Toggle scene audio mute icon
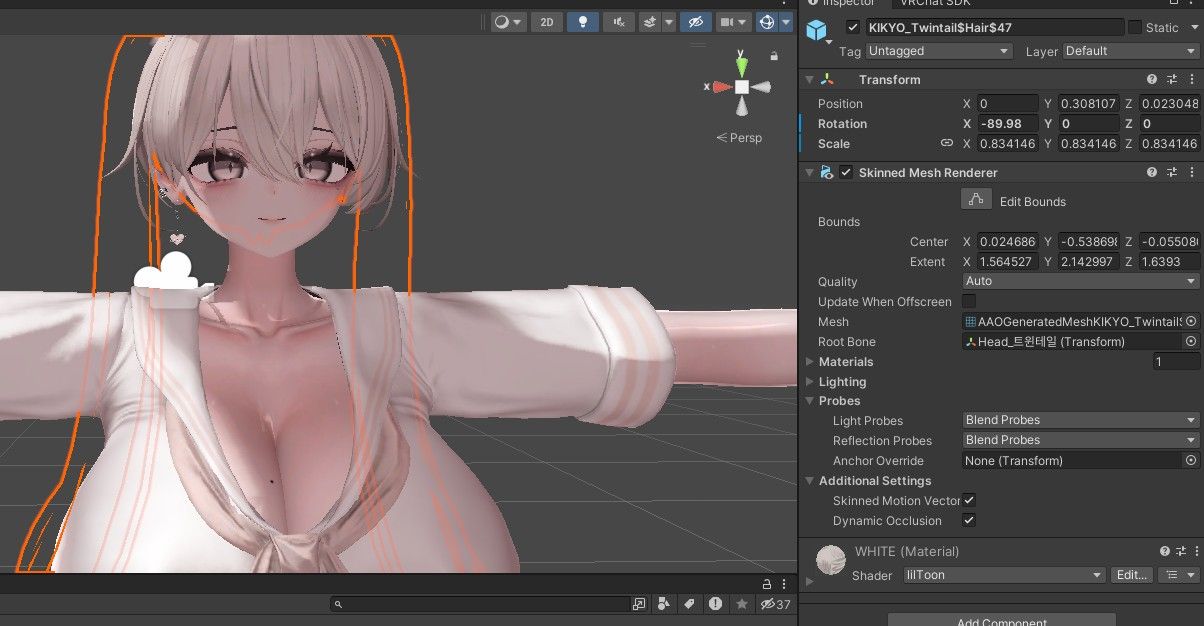1204x626 pixels. [619, 22]
